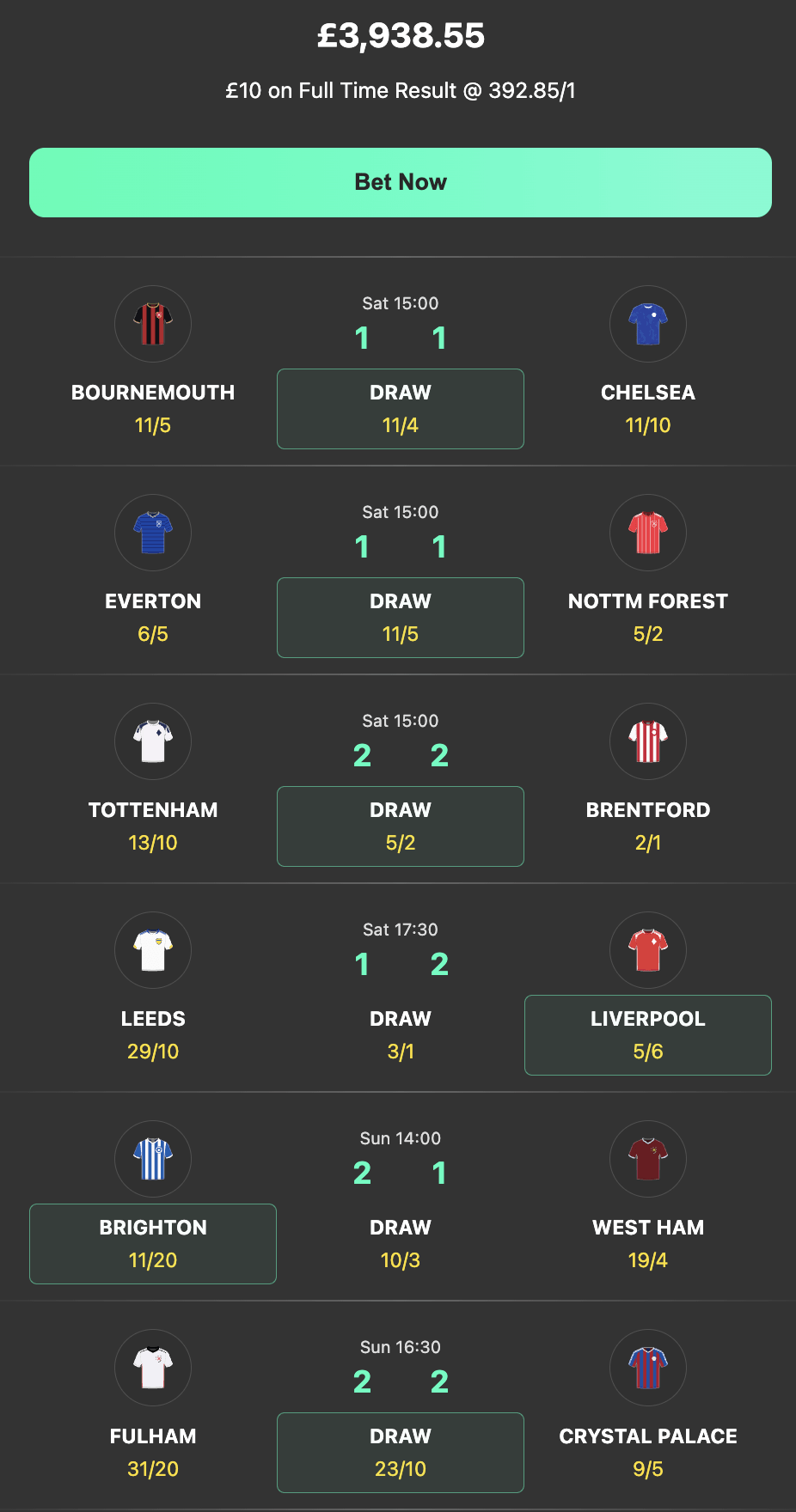The width and height of the screenshot is (796, 1512).
Task: Click the Leeds white shirt icon
Action: pyautogui.click(x=152, y=950)
